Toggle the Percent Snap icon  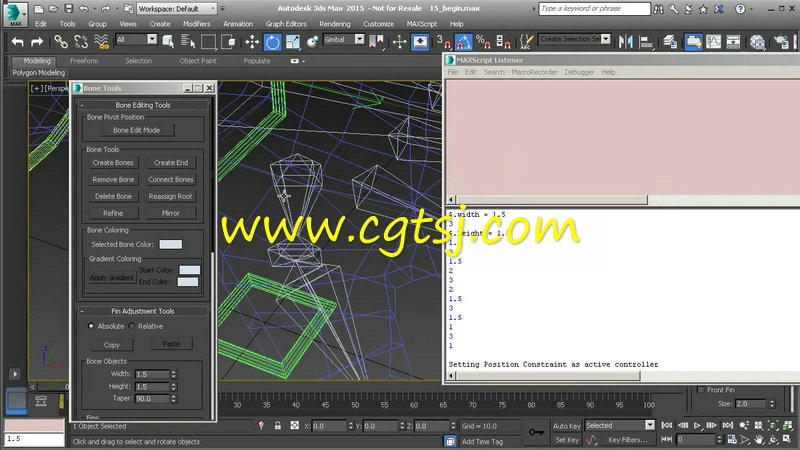[483, 42]
